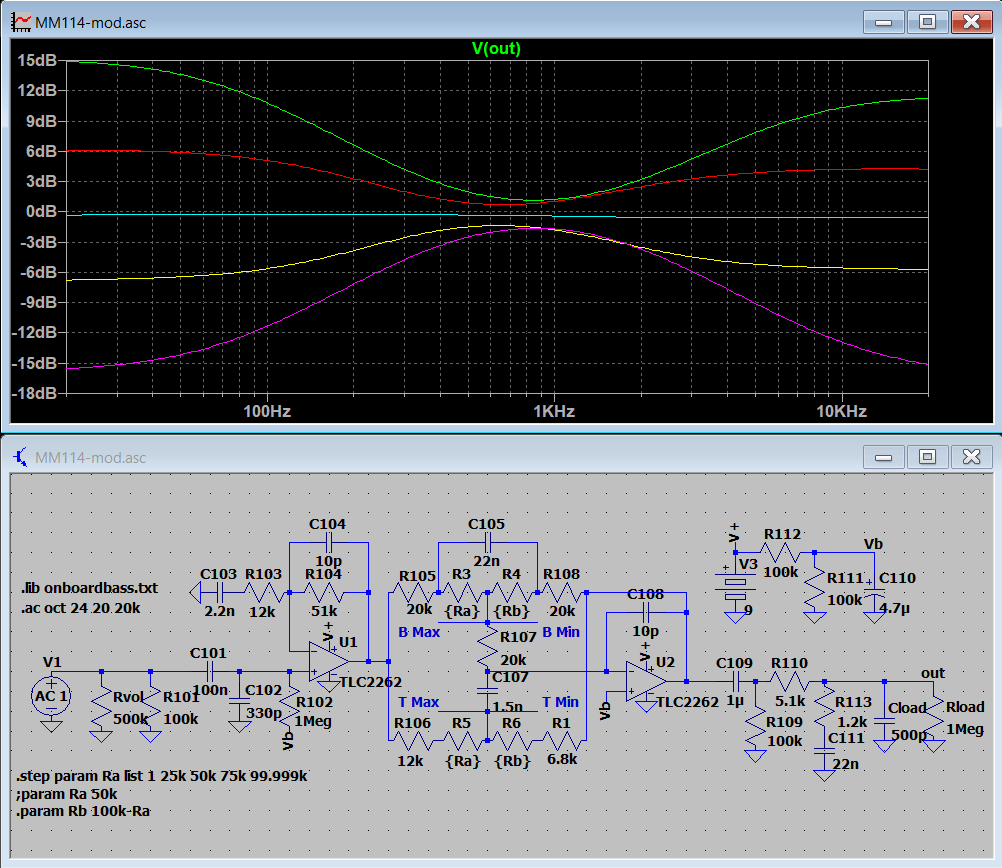Select the V1 AC voltage source symbol

[x=51, y=696]
